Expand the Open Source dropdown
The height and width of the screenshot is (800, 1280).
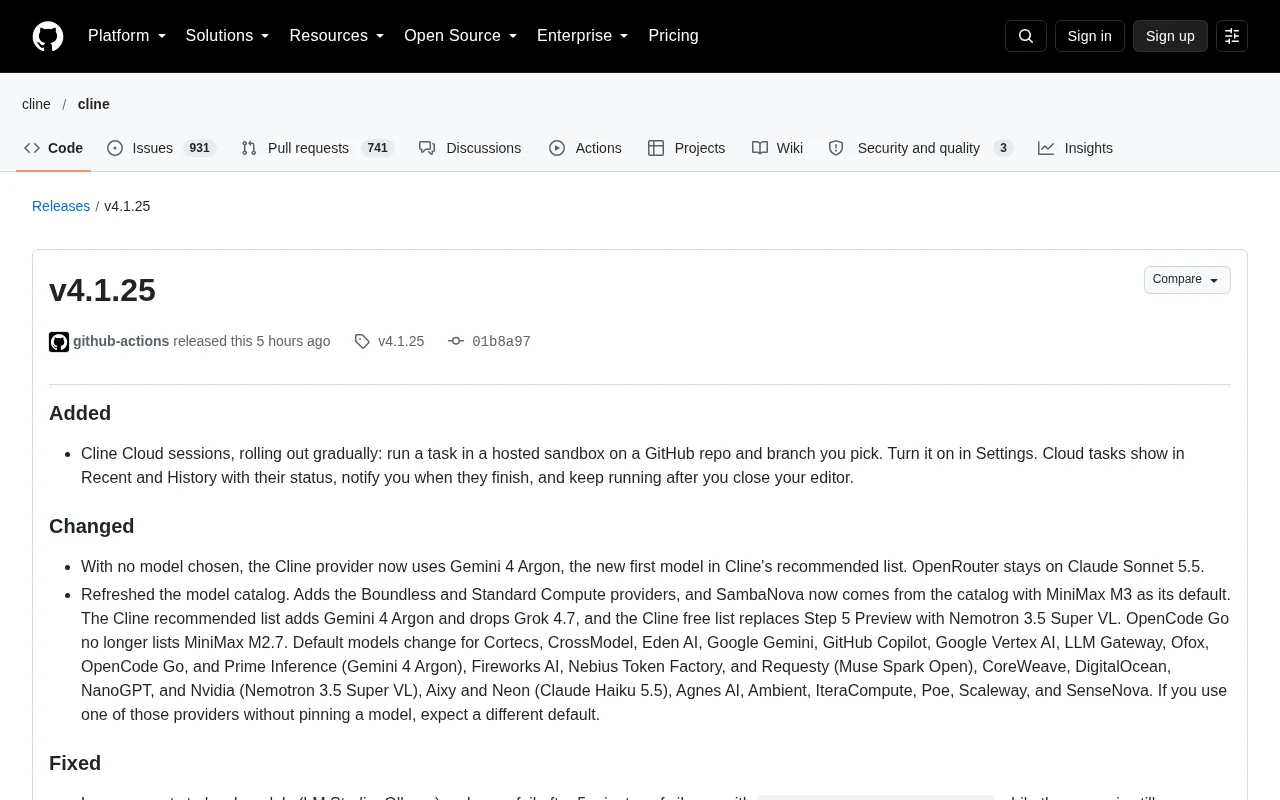(x=461, y=36)
